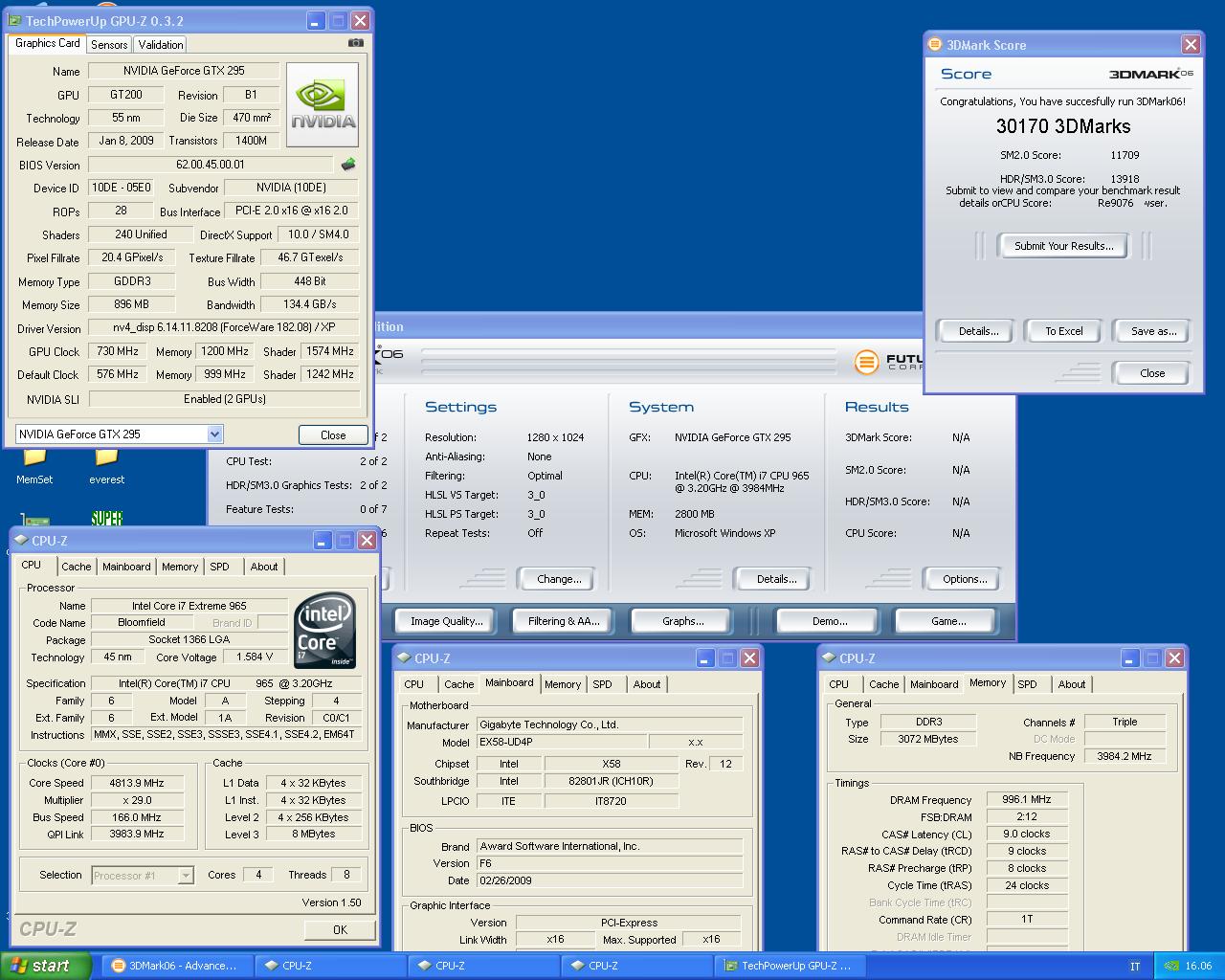Switch to the Sensors tab in GPU-Z
Image resolution: width=1225 pixels, height=980 pixels.
pyautogui.click(x=109, y=45)
